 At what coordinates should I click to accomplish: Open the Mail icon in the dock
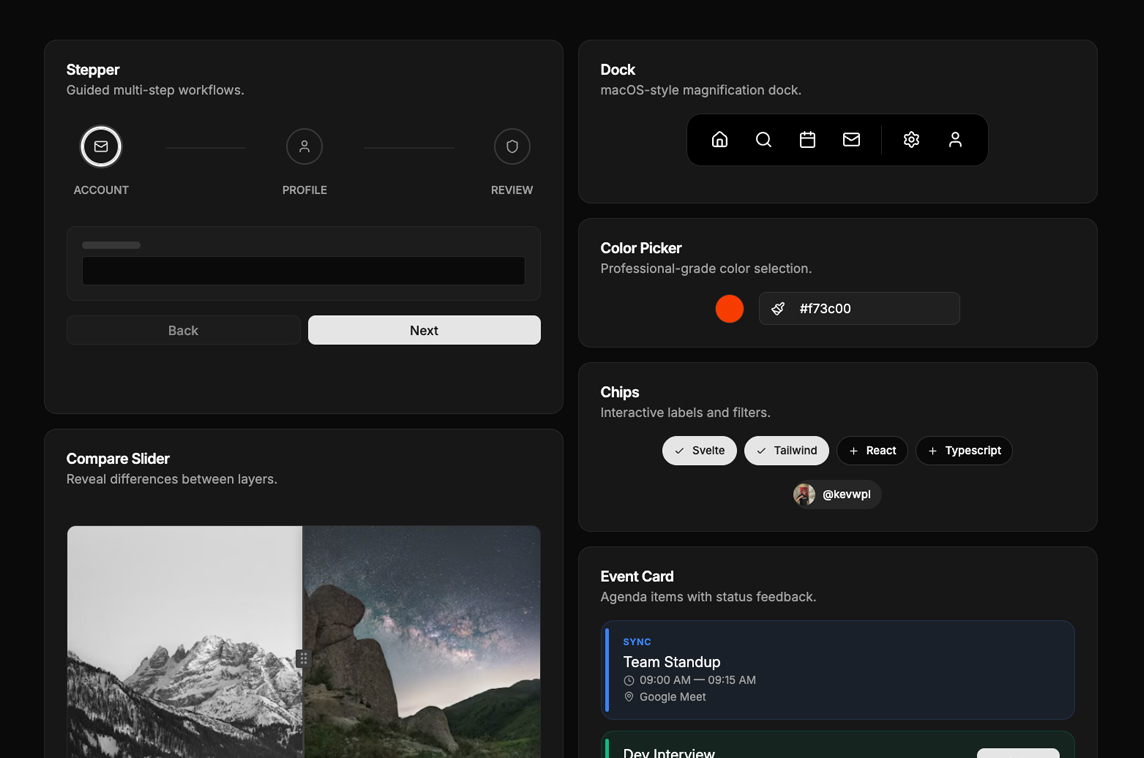click(851, 139)
